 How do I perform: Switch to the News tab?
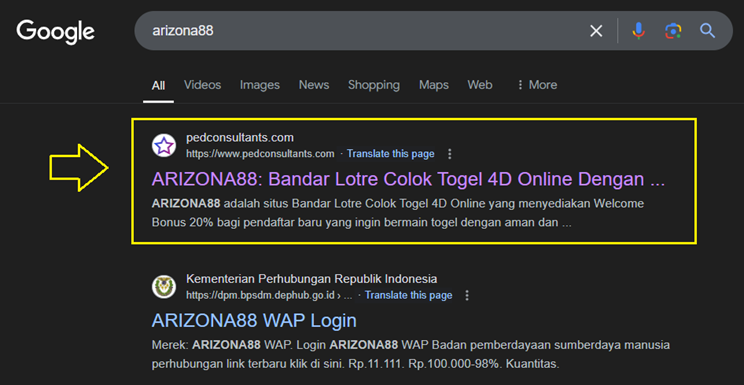click(314, 85)
